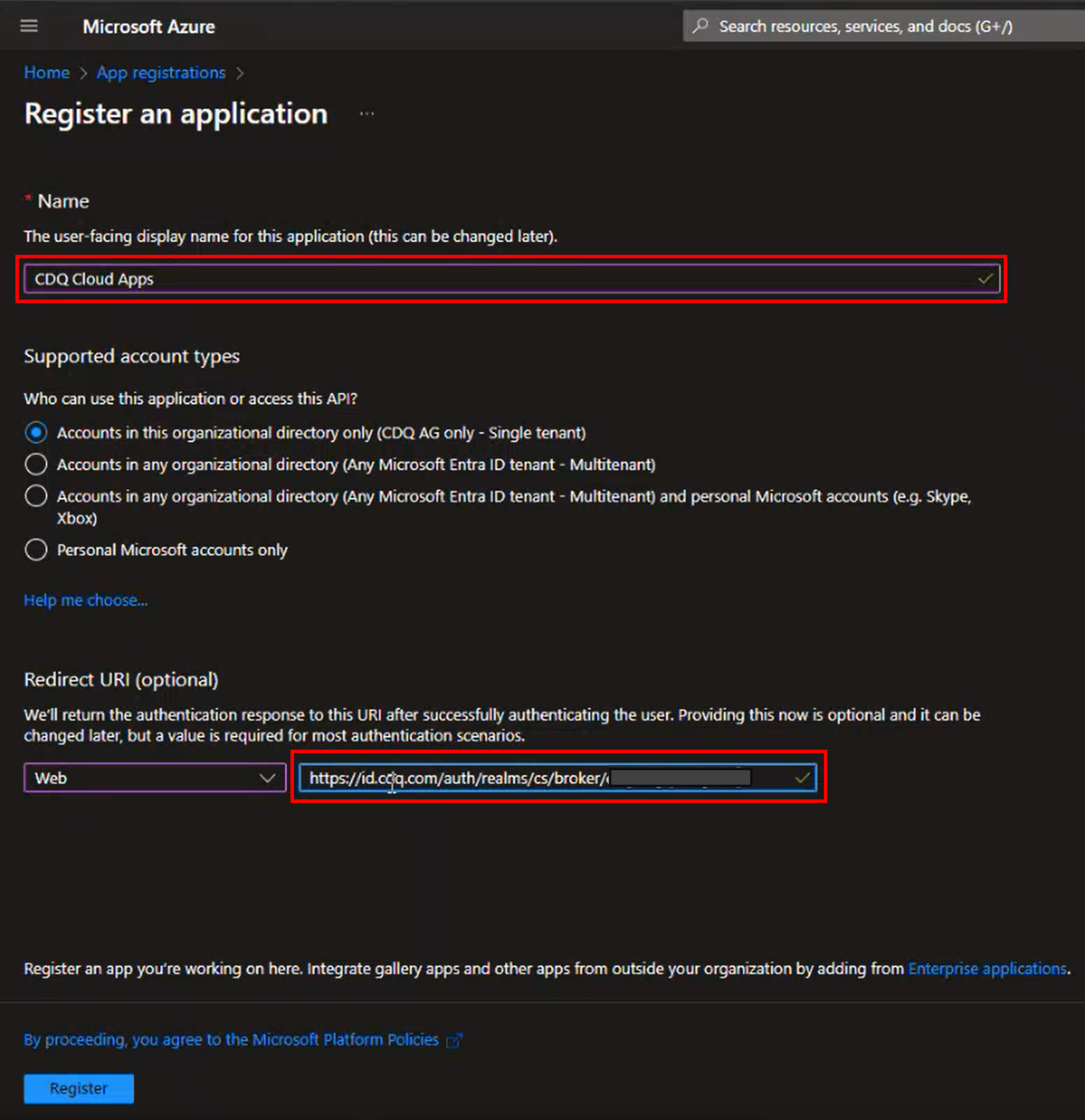Open the Enterprise applications link

pos(987,968)
